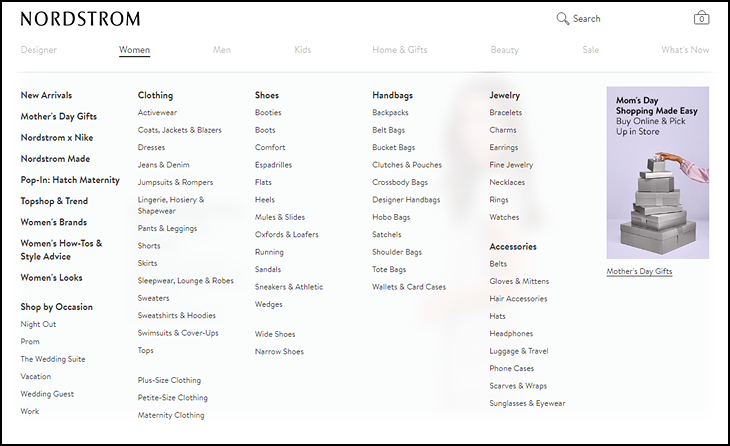Open Wide Shoes
This screenshot has width=730, height=446.
coord(275,334)
